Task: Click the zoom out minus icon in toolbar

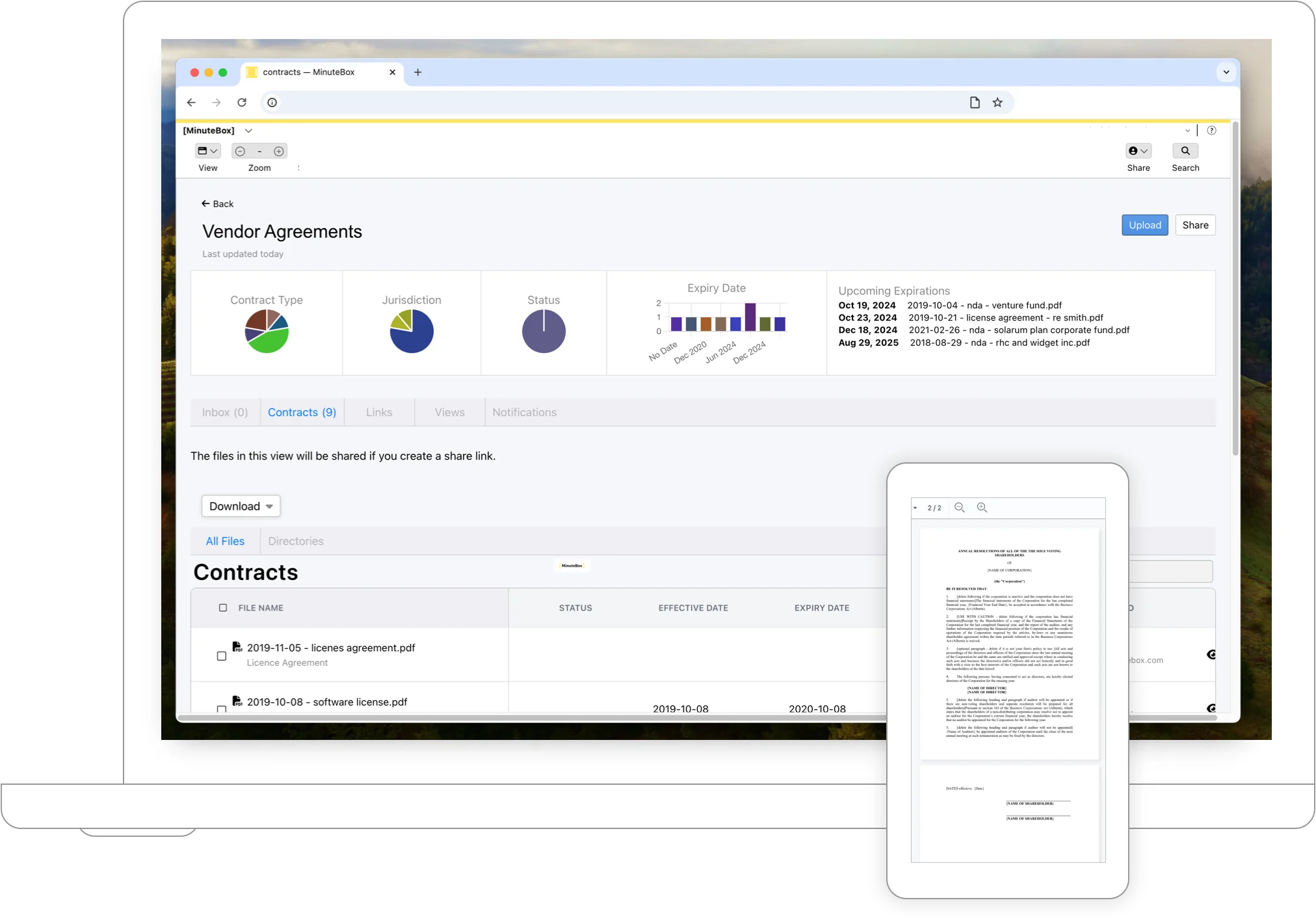Action: [x=240, y=151]
